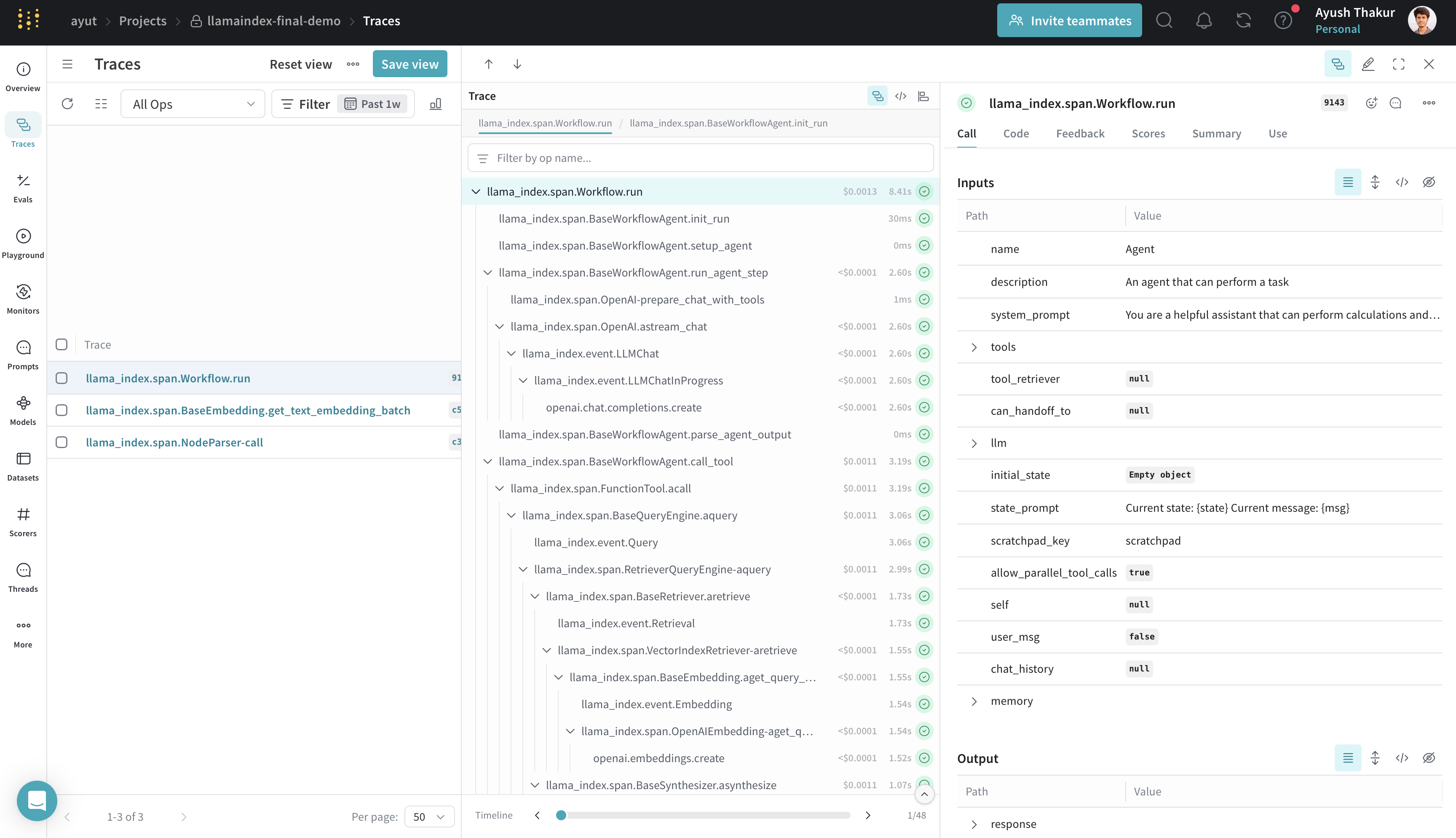
Task: Toggle Output raw code view
Action: 1402,758
